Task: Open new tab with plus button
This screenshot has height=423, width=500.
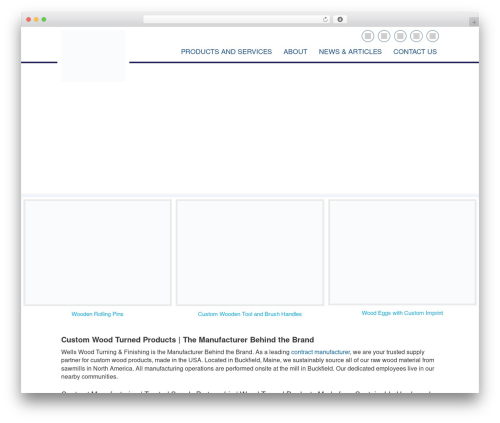Action: click(x=474, y=22)
